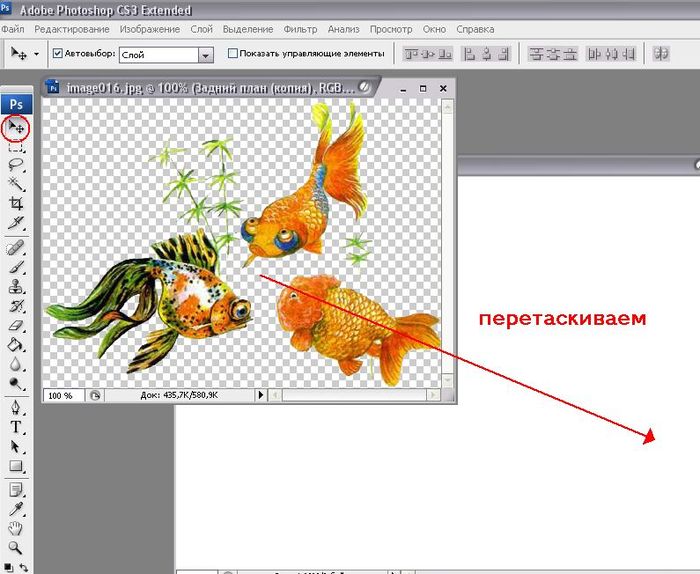Click the default foreground/background colors icon

(x=8, y=569)
